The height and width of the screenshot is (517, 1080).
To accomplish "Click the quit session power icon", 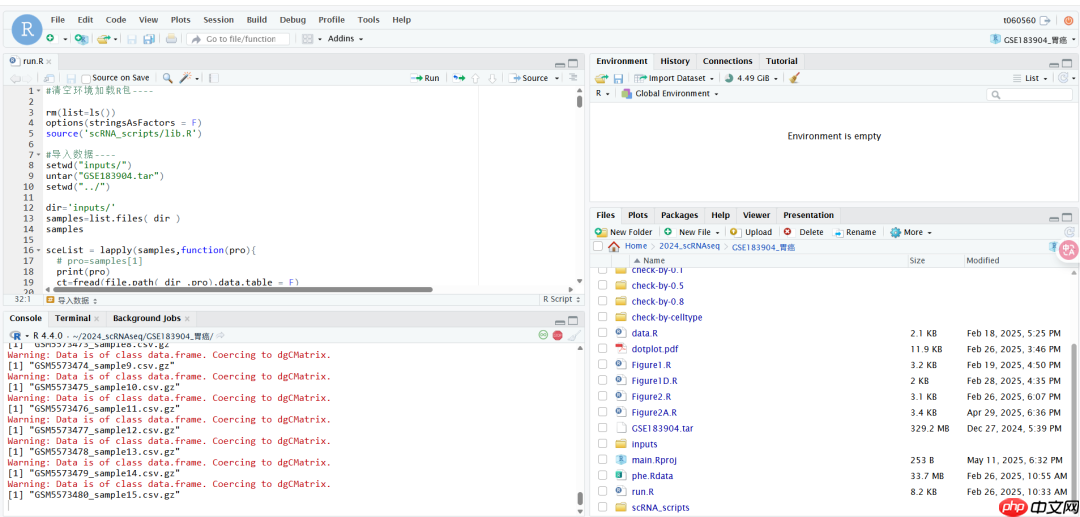I will coord(1069,20).
